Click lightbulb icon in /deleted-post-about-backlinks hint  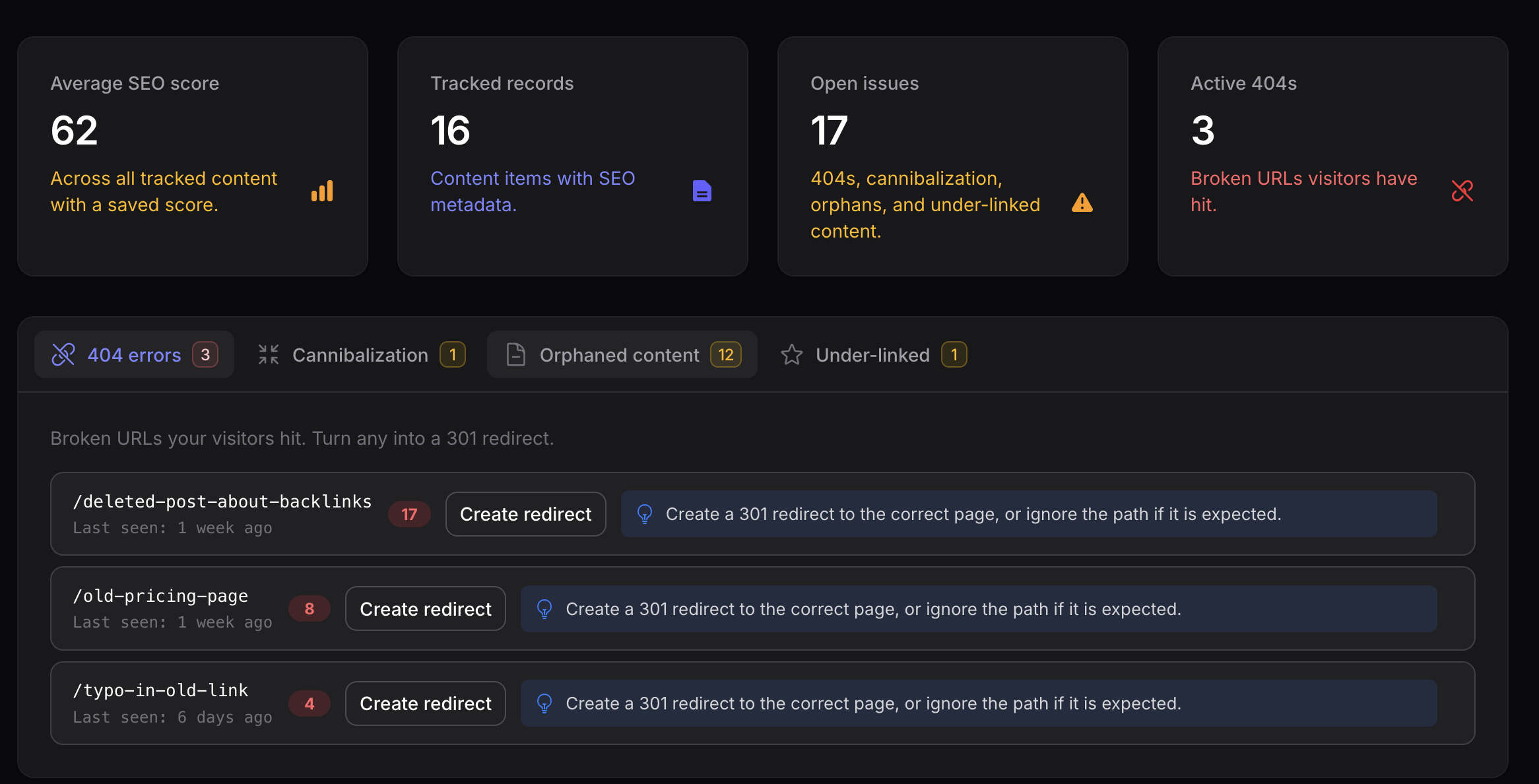click(645, 514)
